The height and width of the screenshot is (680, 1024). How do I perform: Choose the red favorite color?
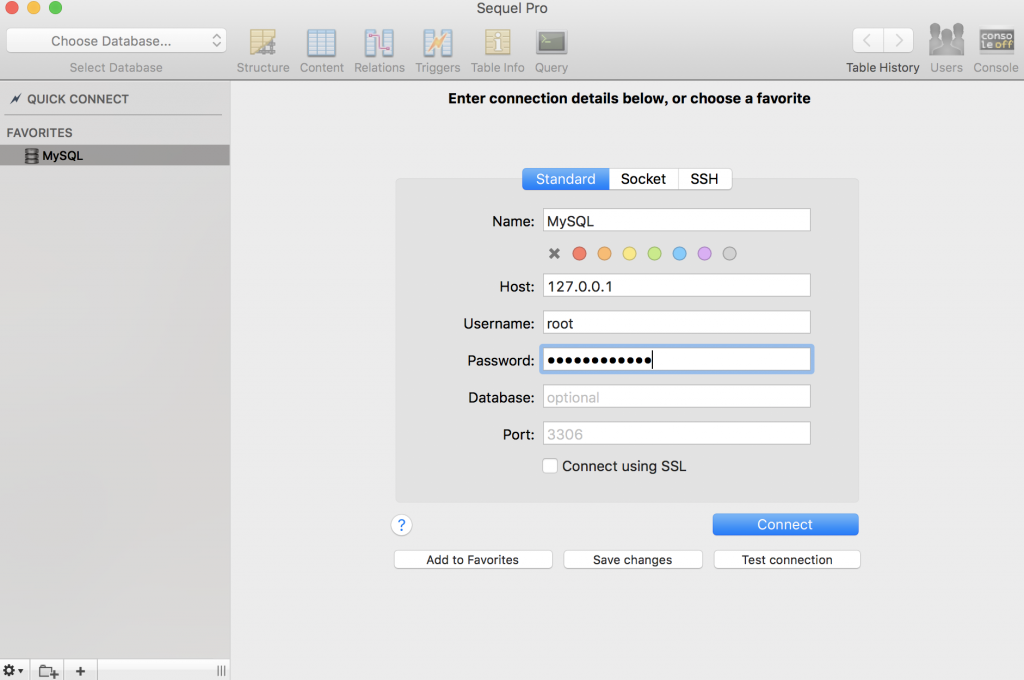coord(579,253)
